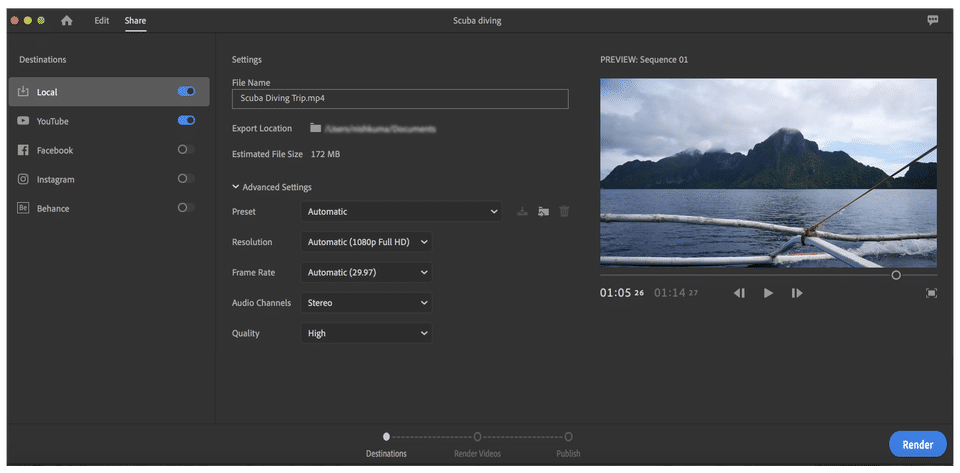Click the Instagram logo icon
Viewport: 960px width, 473px height.
point(23,179)
